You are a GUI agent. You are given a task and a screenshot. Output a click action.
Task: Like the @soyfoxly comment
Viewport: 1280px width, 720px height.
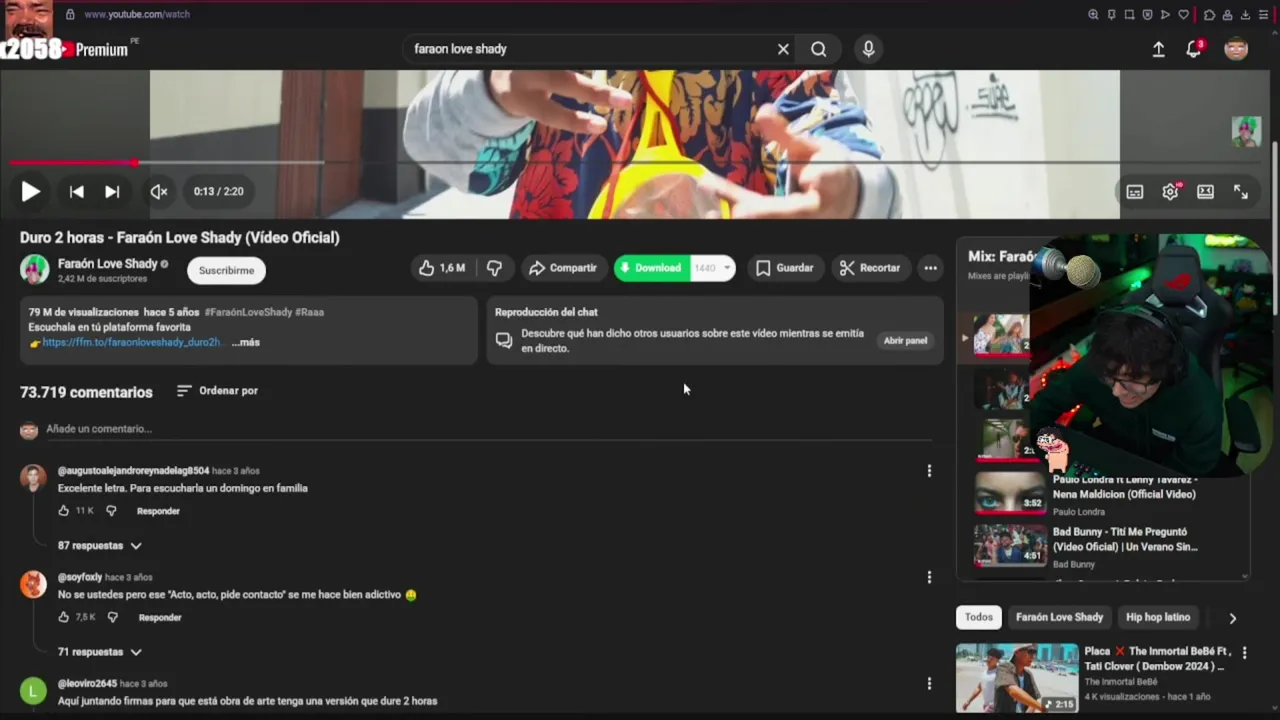click(x=64, y=618)
